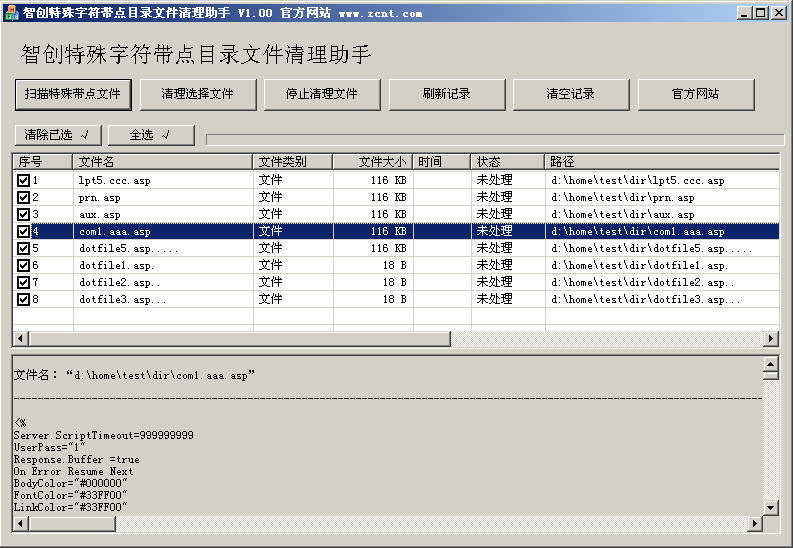Click BodyColor="#000000" line in preview

point(70,484)
